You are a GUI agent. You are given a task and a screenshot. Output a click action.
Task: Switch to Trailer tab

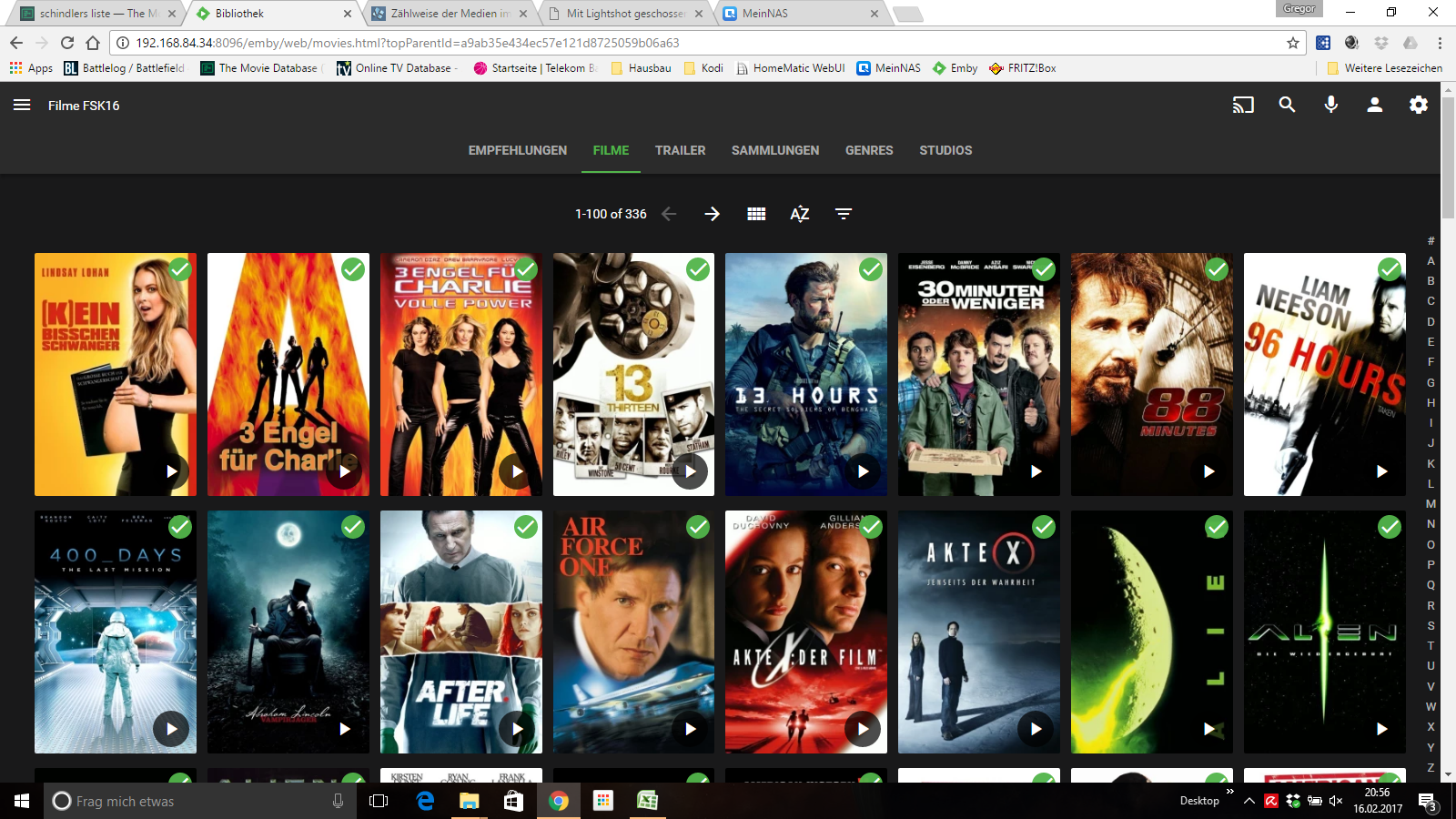tap(681, 150)
